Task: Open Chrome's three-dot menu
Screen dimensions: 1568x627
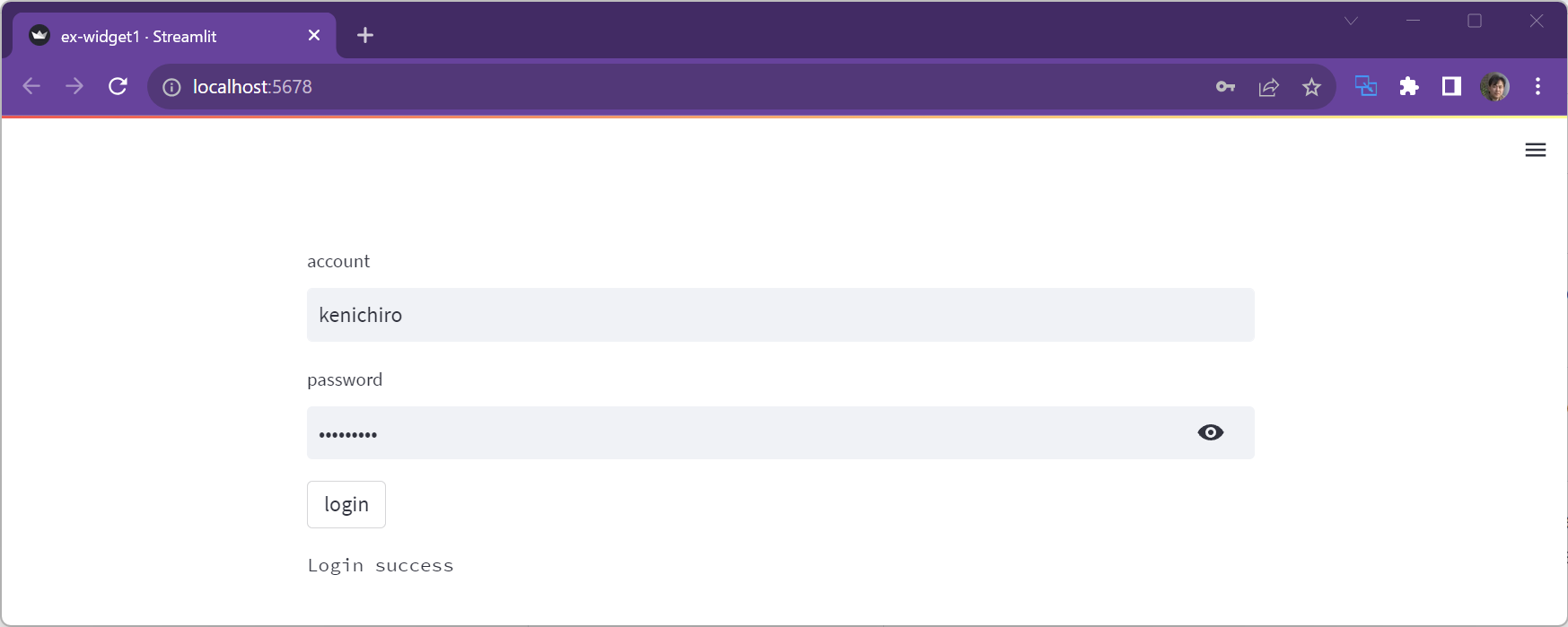Action: (x=1537, y=86)
